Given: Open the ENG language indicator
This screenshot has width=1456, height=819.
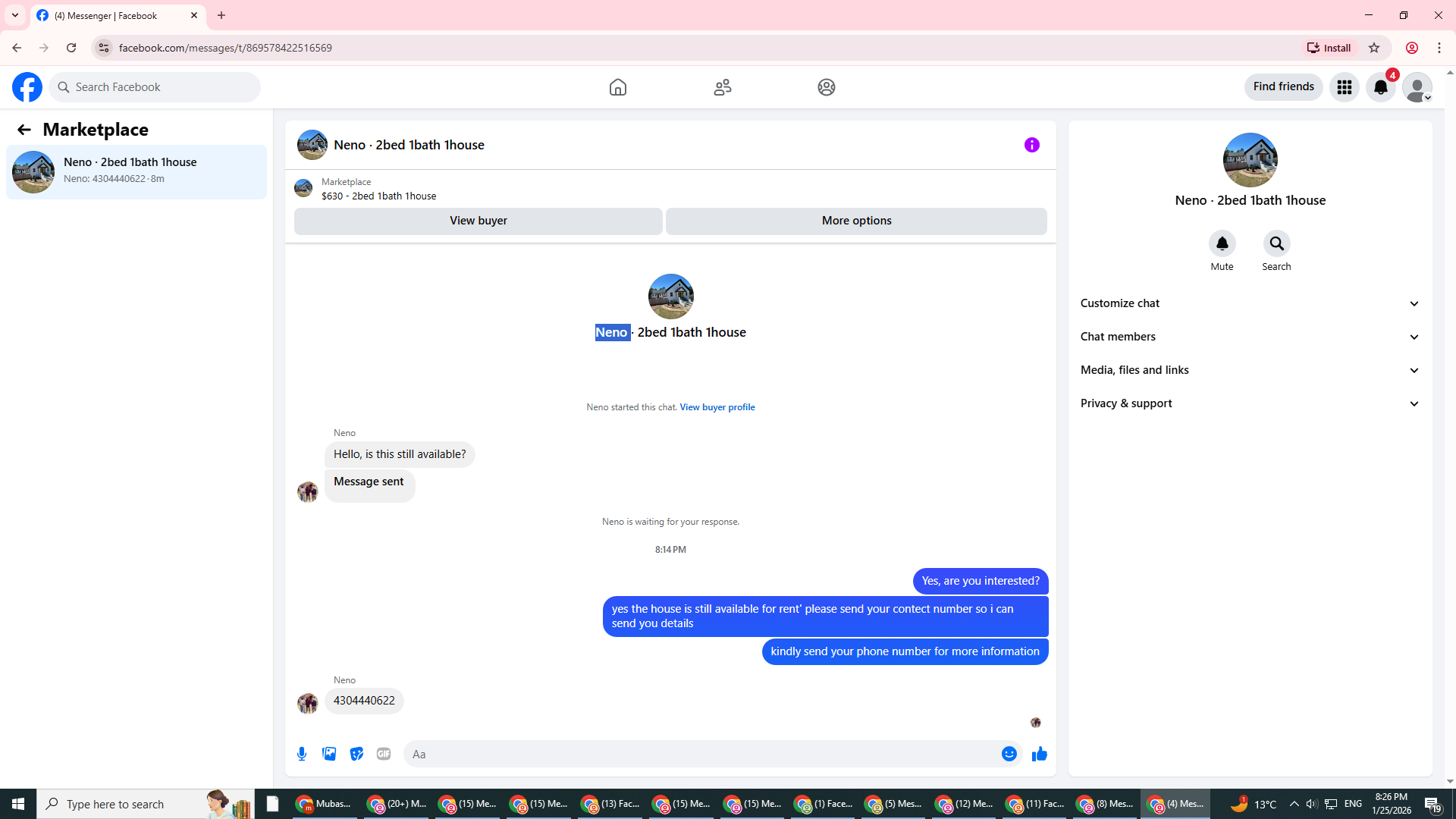Looking at the screenshot, I should click(x=1354, y=804).
